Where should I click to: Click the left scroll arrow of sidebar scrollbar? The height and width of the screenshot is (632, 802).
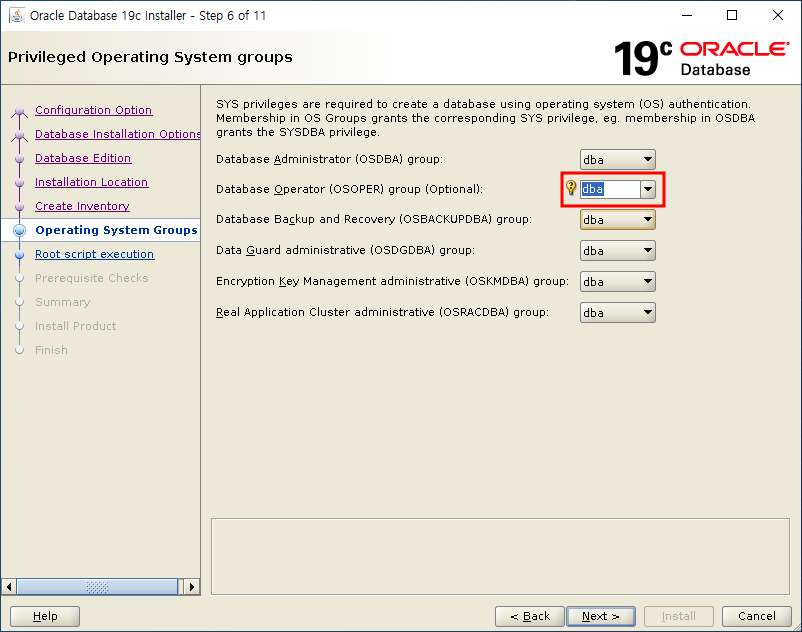pyautogui.click(x=9, y=586)
